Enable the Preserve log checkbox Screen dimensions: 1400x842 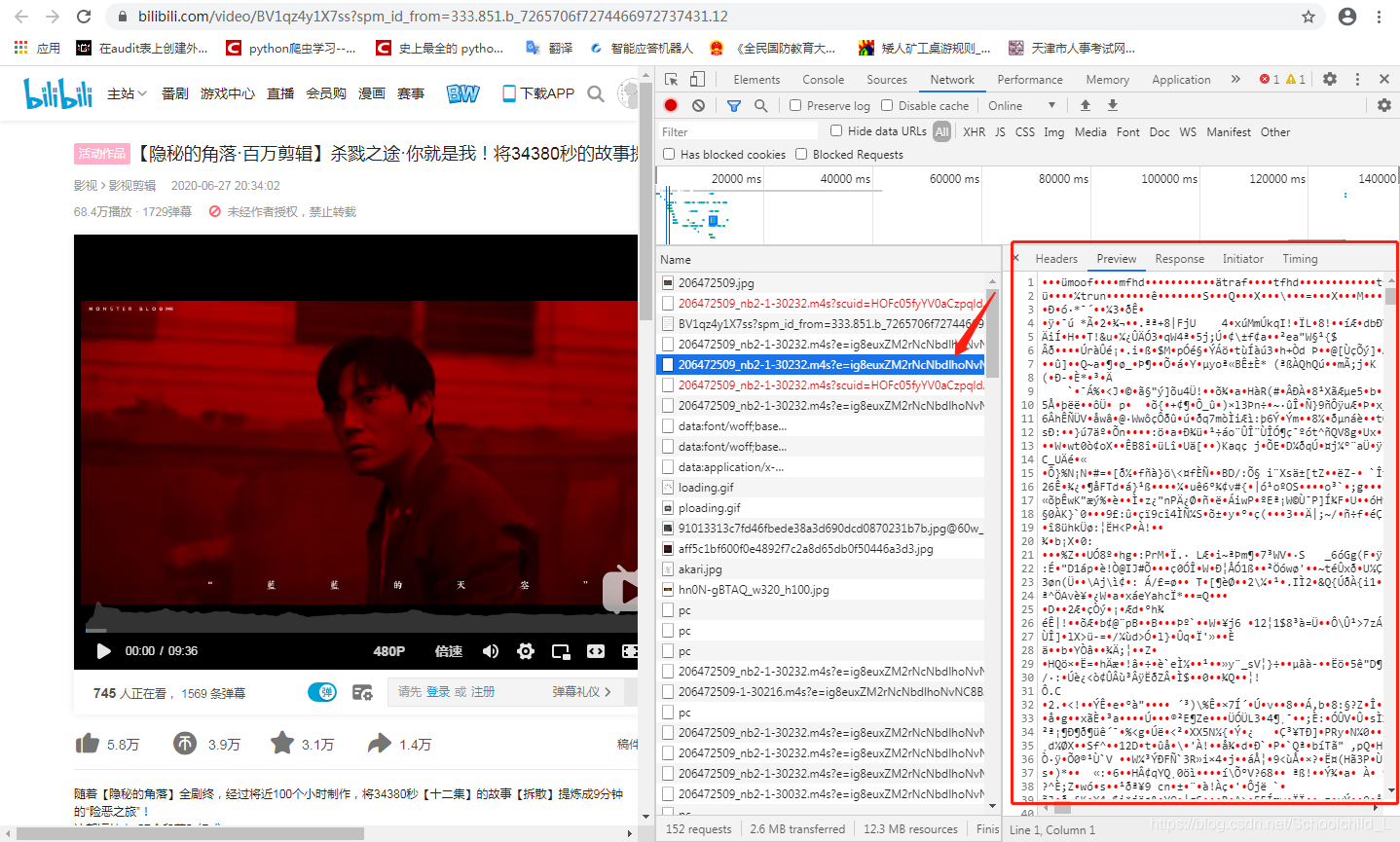pyautogui.click(x=795, y=105)
